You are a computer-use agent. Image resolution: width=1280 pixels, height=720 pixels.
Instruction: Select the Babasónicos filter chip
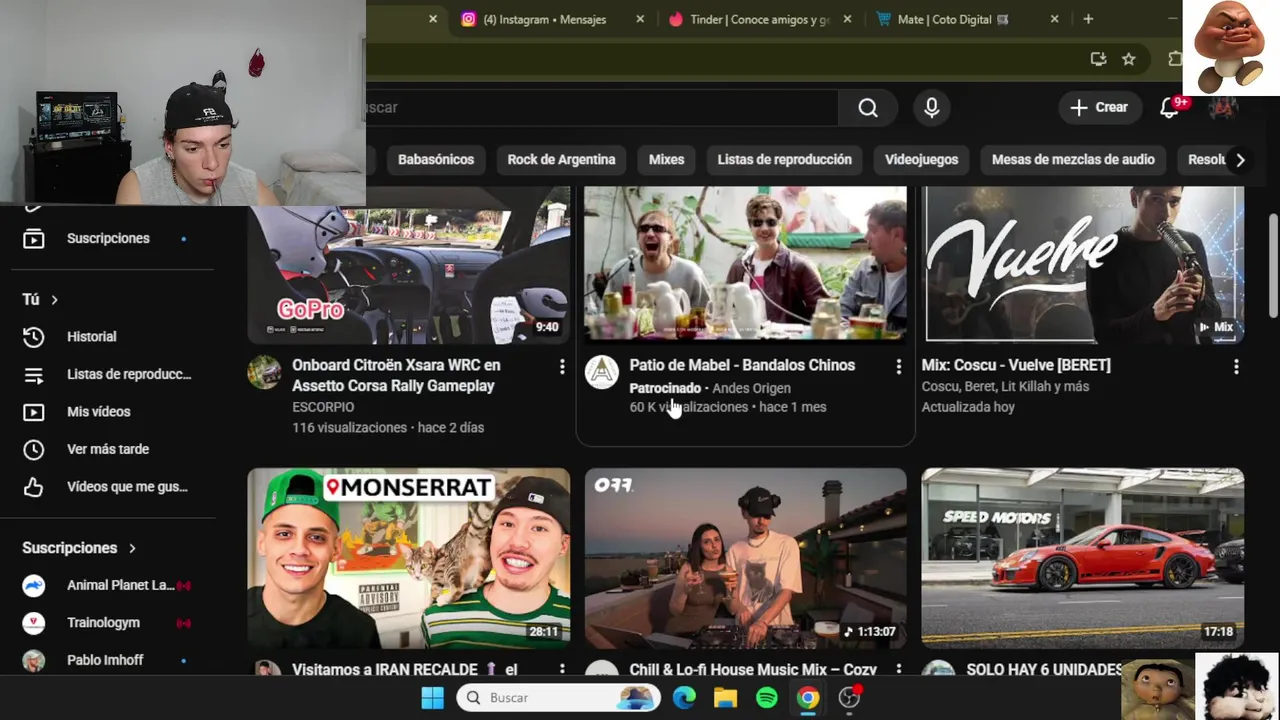(436, 160)
